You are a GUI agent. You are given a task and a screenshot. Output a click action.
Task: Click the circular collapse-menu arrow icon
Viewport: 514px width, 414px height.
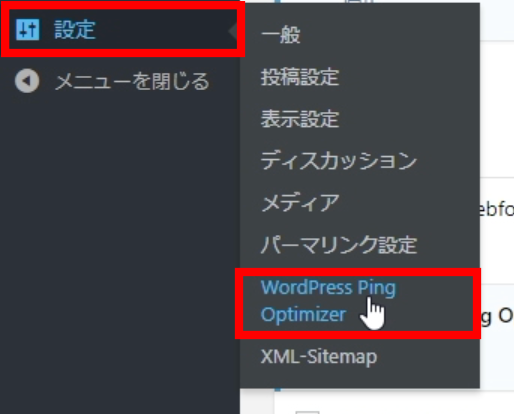point(27,81)
